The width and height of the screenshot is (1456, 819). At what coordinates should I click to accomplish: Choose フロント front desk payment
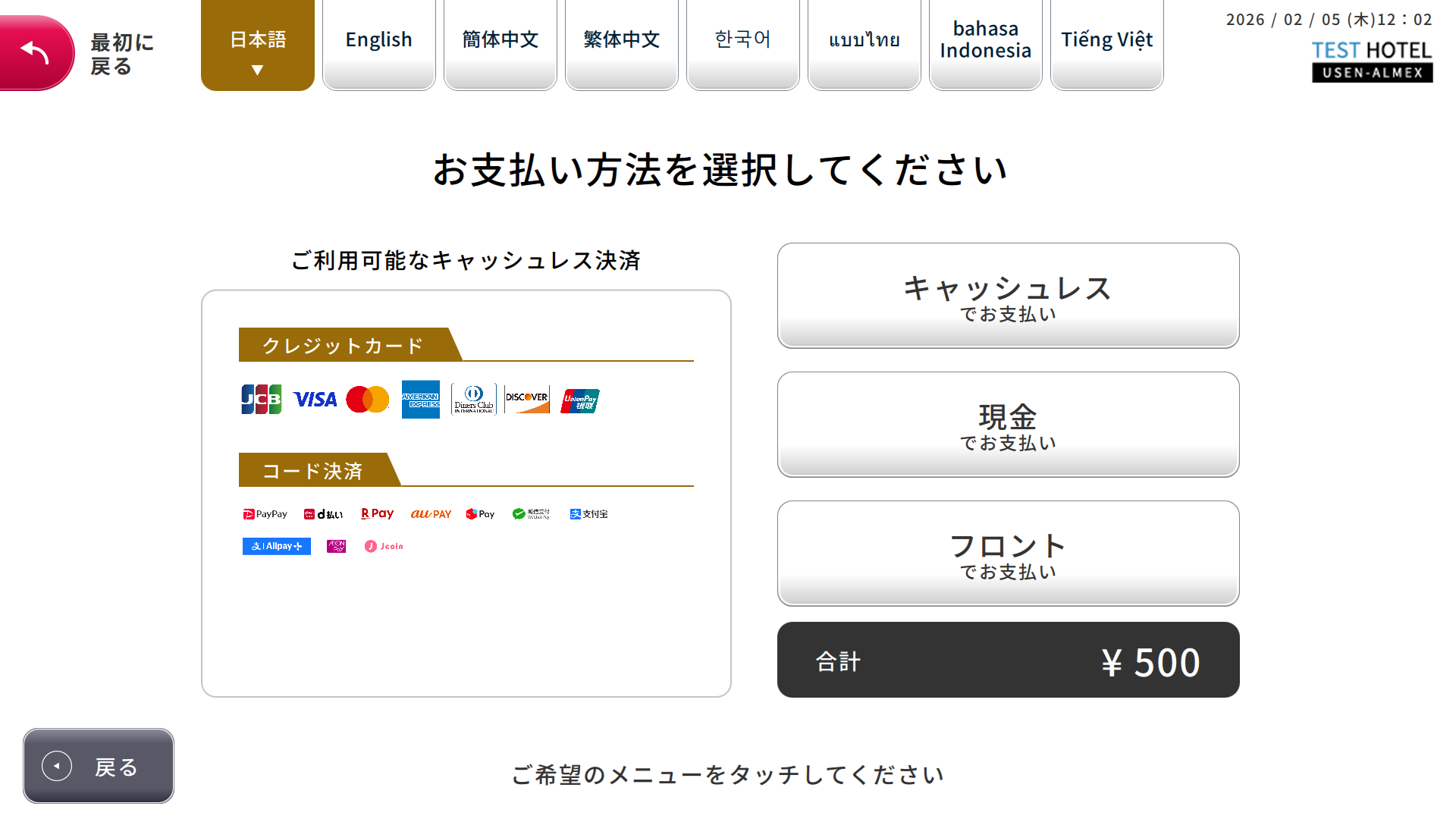[1008, 554]
